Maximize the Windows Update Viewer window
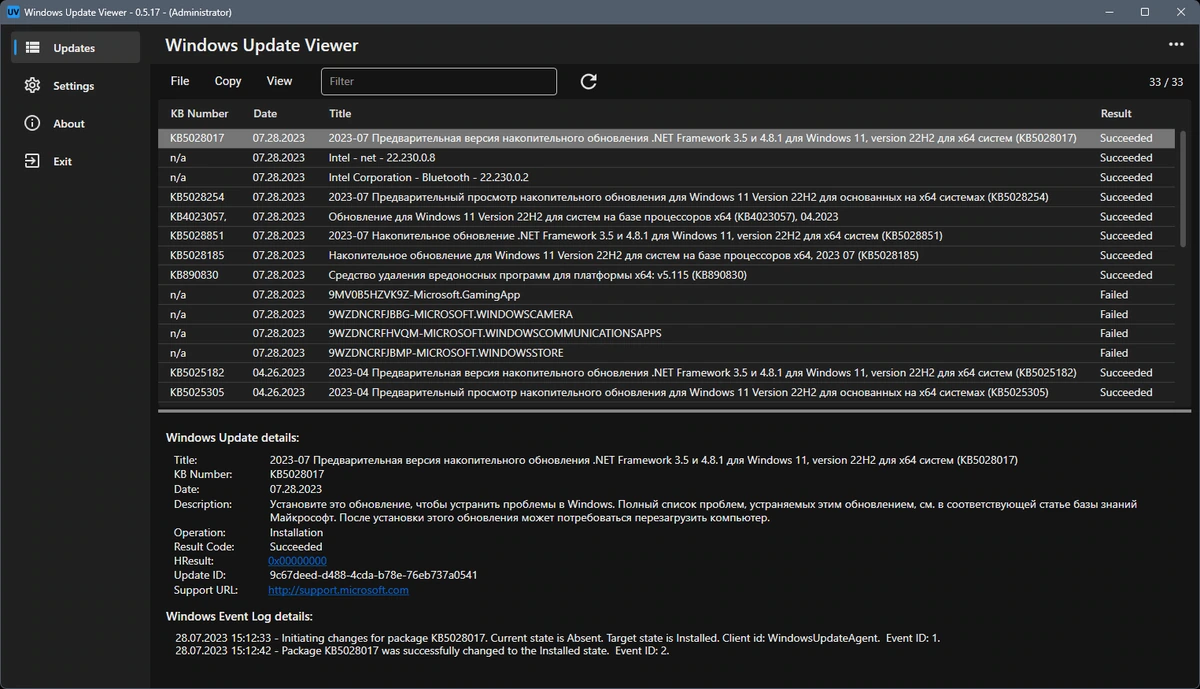The height and width of the screenshot is (689, 1200). 1145,12
